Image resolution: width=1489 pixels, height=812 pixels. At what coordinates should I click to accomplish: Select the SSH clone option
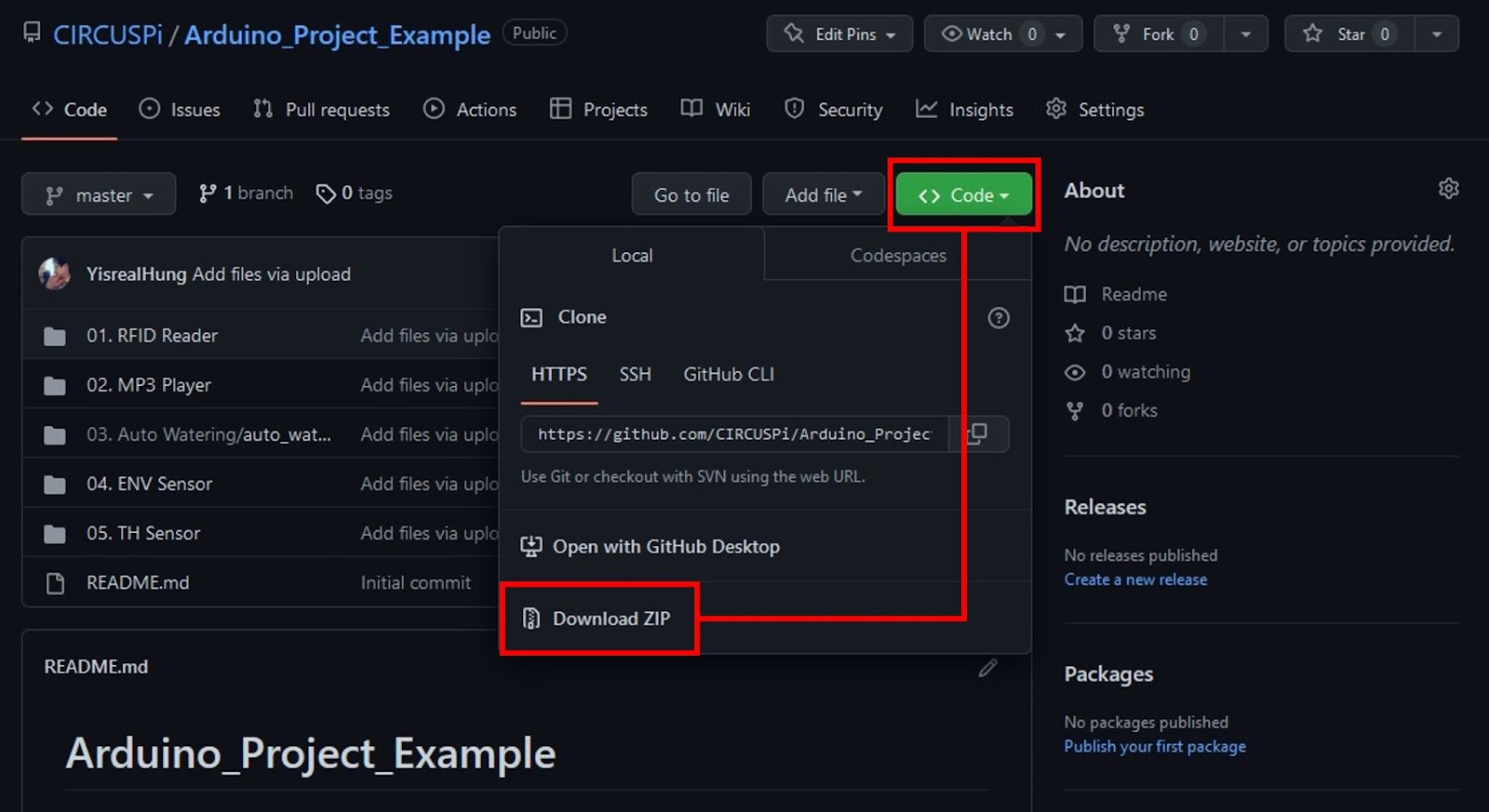(x=636, y=374)
